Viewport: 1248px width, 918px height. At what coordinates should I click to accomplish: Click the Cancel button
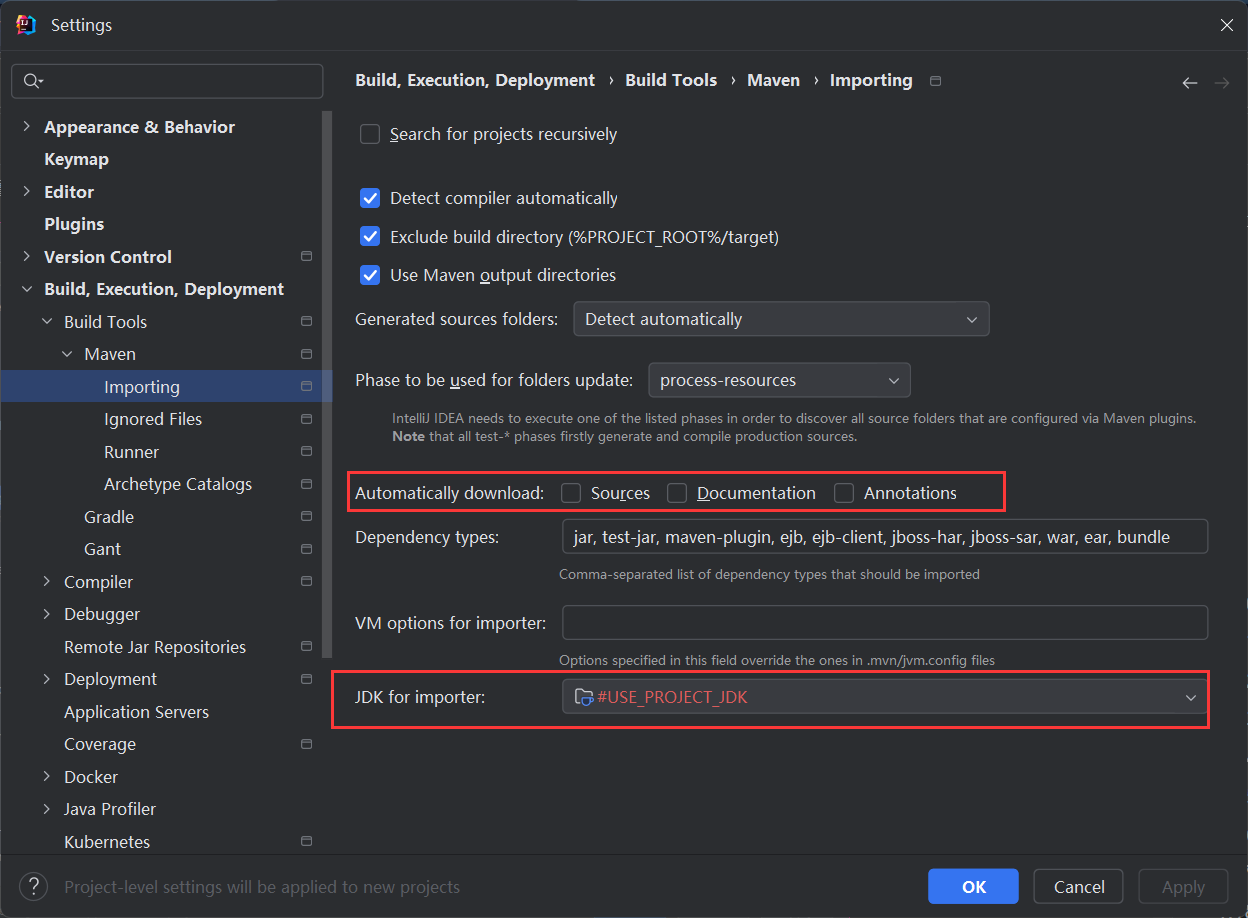coord(1079,887)
